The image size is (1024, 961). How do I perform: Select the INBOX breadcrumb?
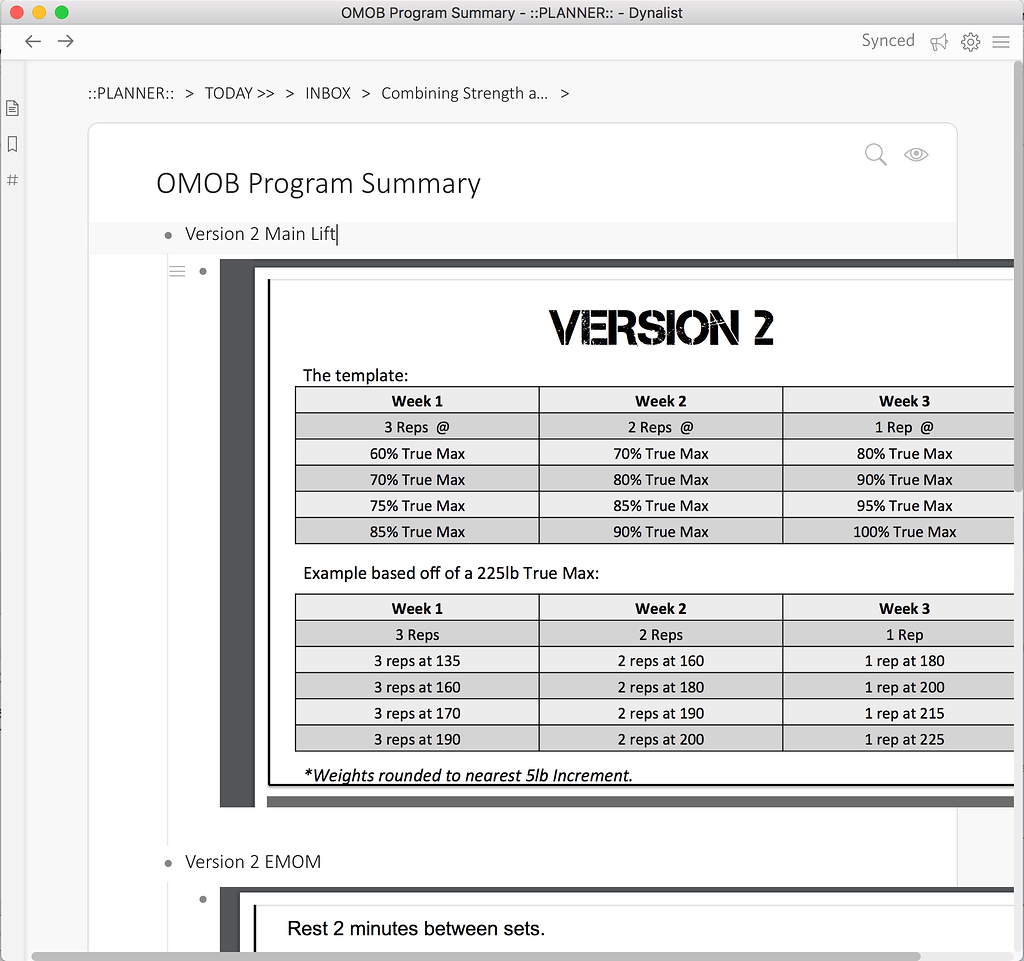click(328, 93)
